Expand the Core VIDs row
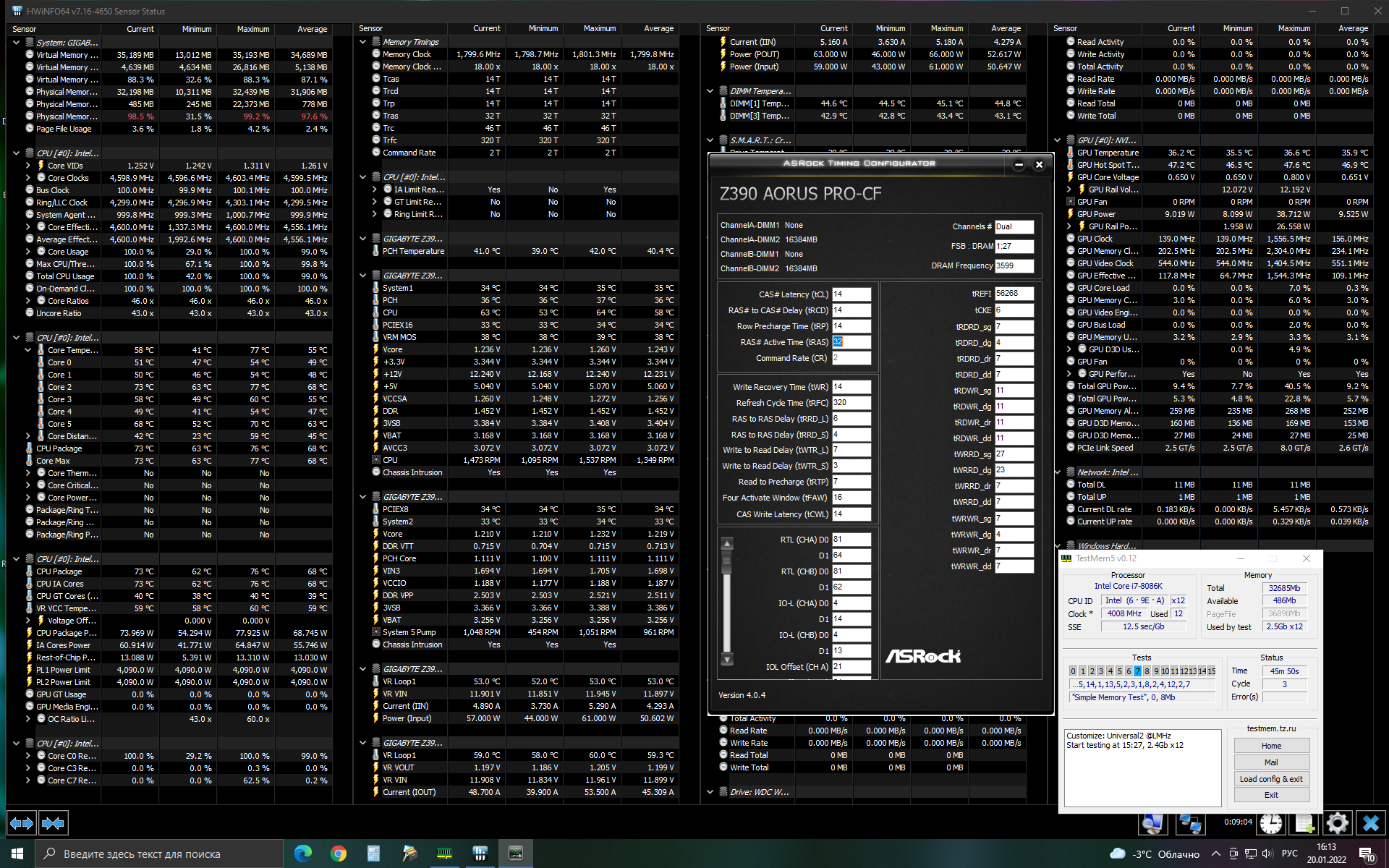Image resolution: width=1389 pixels, height=868 pixels. click(x=28, y=166)
